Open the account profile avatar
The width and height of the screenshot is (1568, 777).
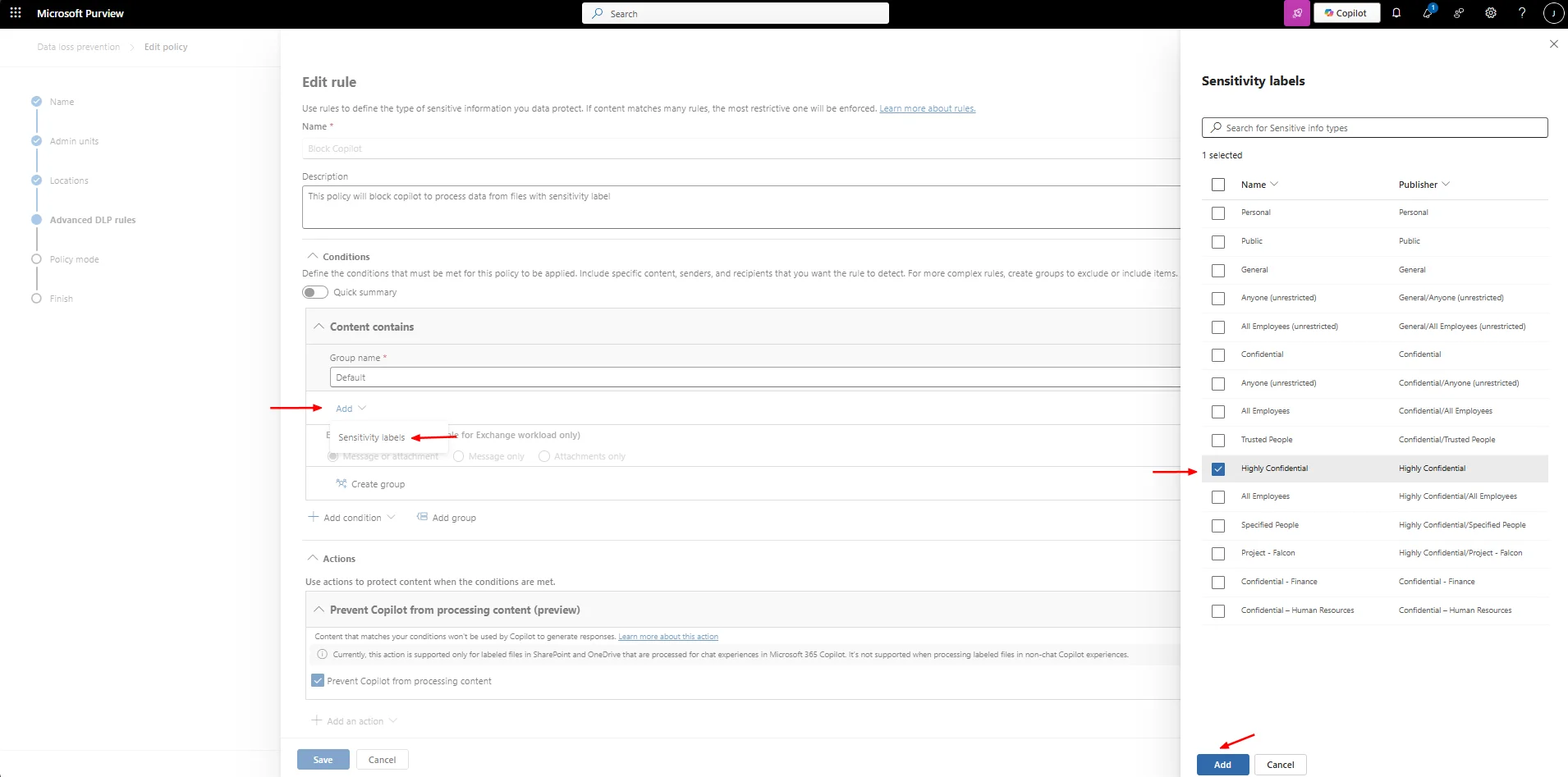tap(1553, 13)
